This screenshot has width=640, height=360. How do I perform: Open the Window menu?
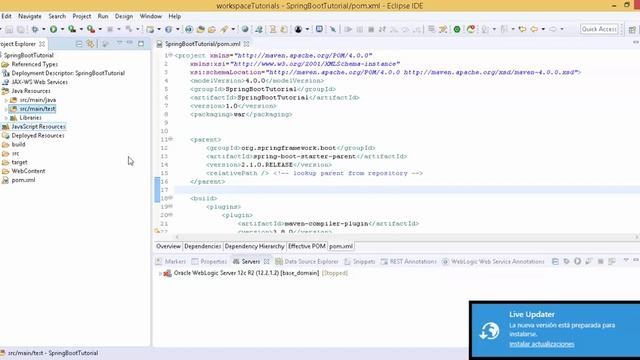click(151, 16)
